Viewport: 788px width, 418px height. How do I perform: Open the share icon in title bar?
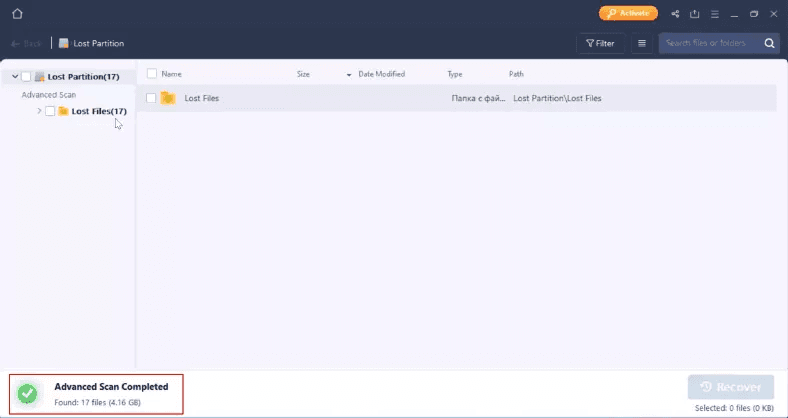point(675,14)
